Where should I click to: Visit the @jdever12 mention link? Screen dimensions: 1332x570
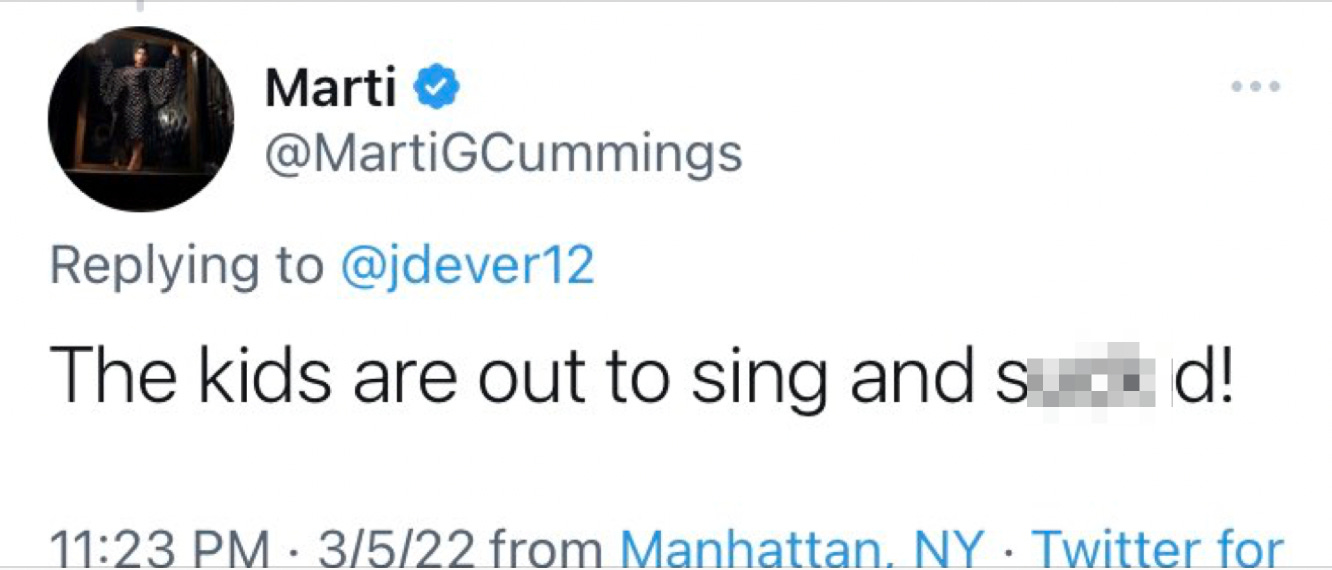click(x=467, y=266)
